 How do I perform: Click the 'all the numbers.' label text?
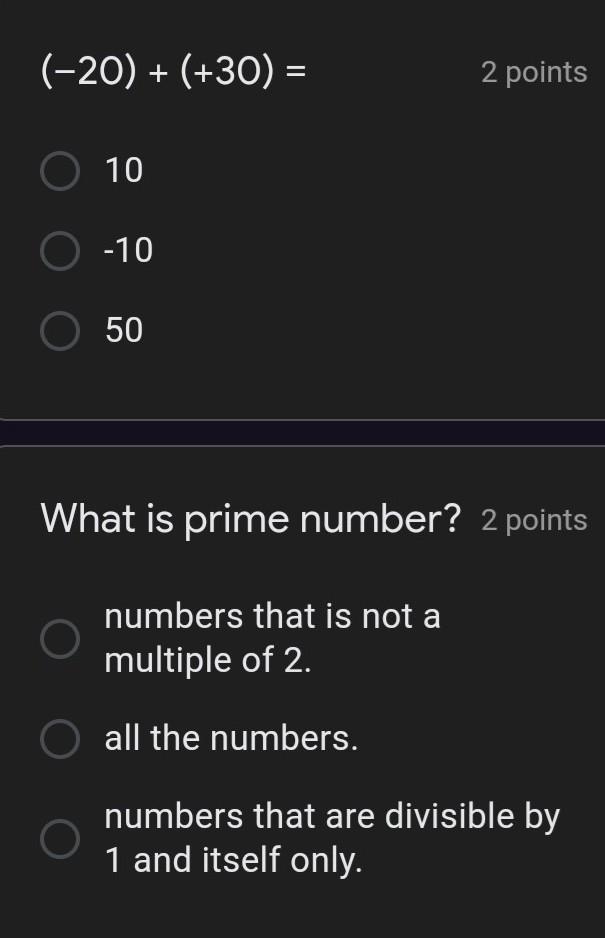point(231,739)
